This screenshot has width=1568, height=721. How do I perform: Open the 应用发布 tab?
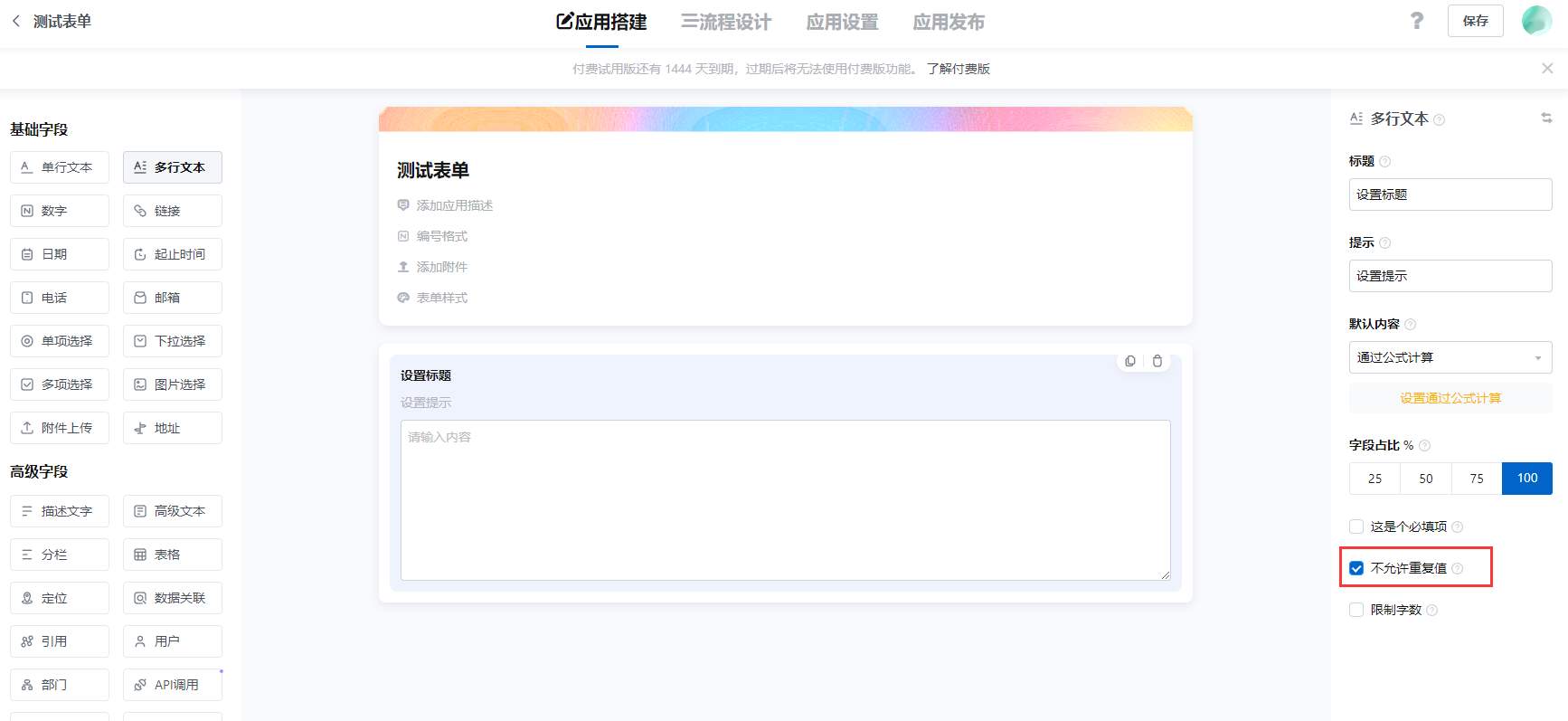click(948, 22)
